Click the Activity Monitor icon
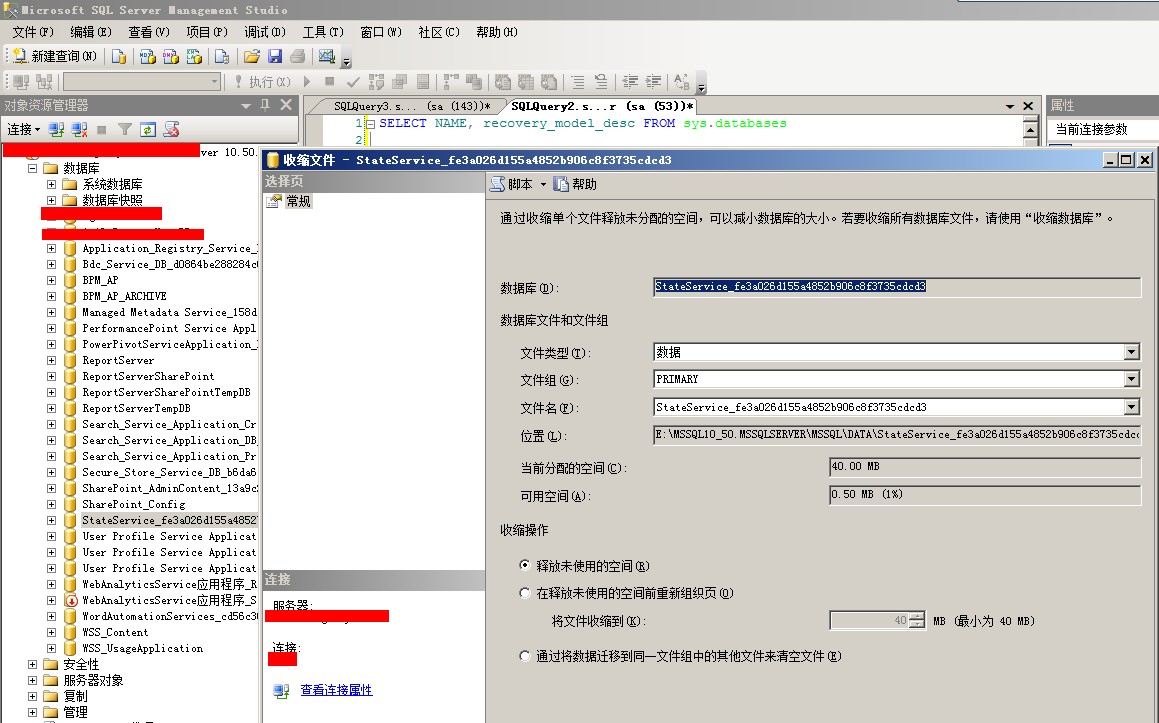Viewport: 1159px width, 723px height. 326,56
